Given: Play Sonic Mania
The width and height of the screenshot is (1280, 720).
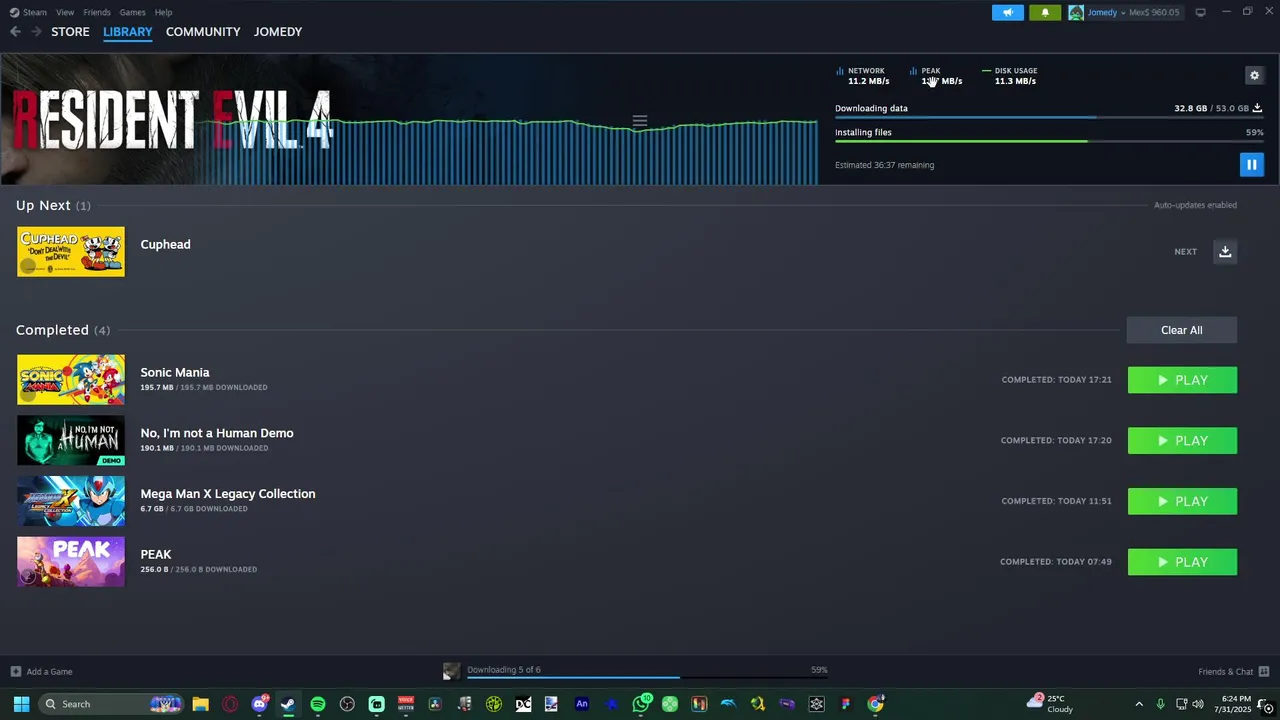Looking at the screenshot, I should point(1182,380).
